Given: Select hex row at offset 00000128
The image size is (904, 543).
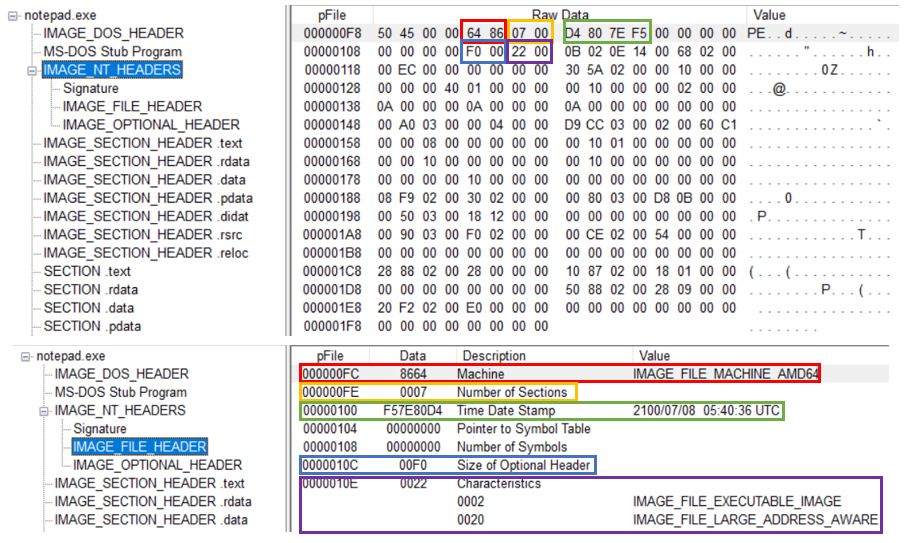Looking at the screenshot, I should pyautogui.click(x=594, y=88).
